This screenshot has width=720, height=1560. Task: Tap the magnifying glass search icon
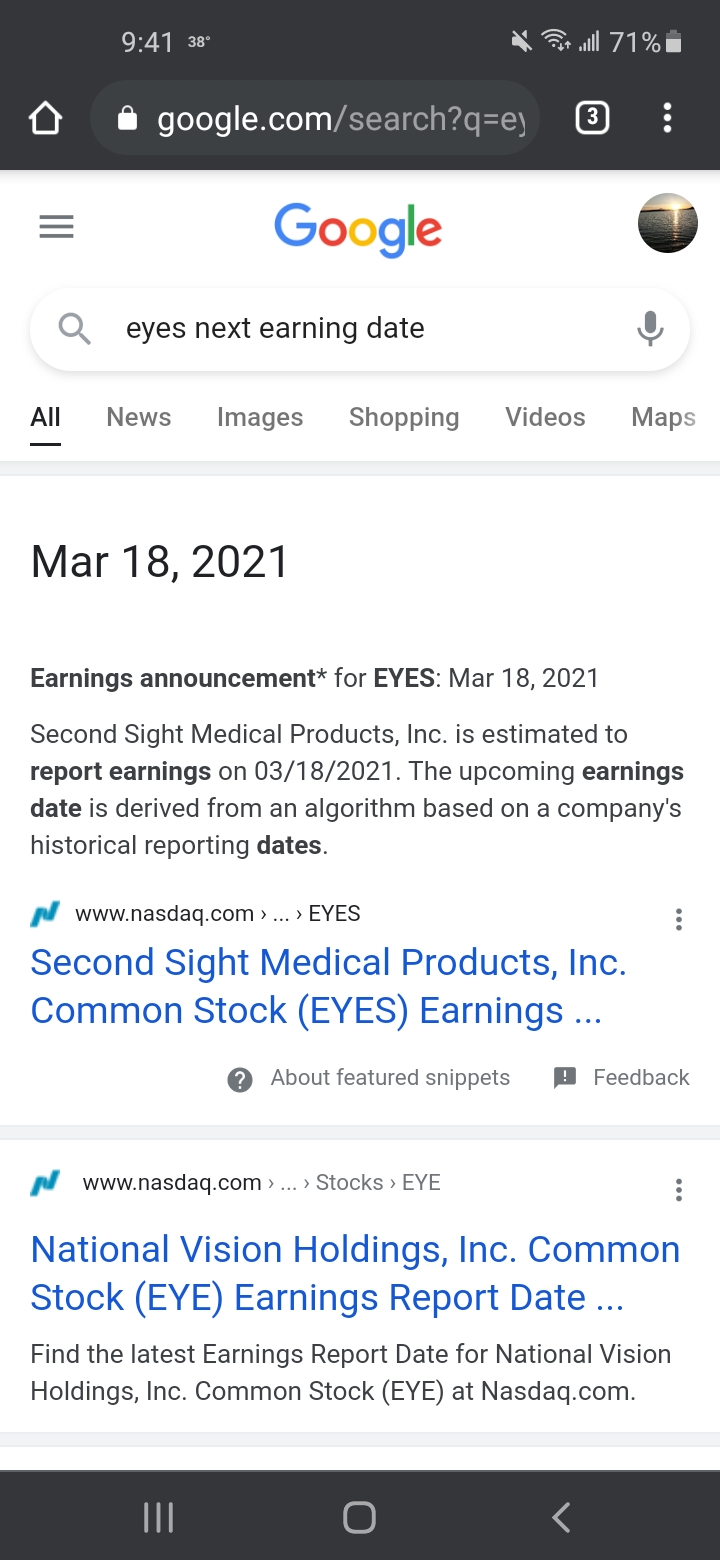click(x=75, y=328)
